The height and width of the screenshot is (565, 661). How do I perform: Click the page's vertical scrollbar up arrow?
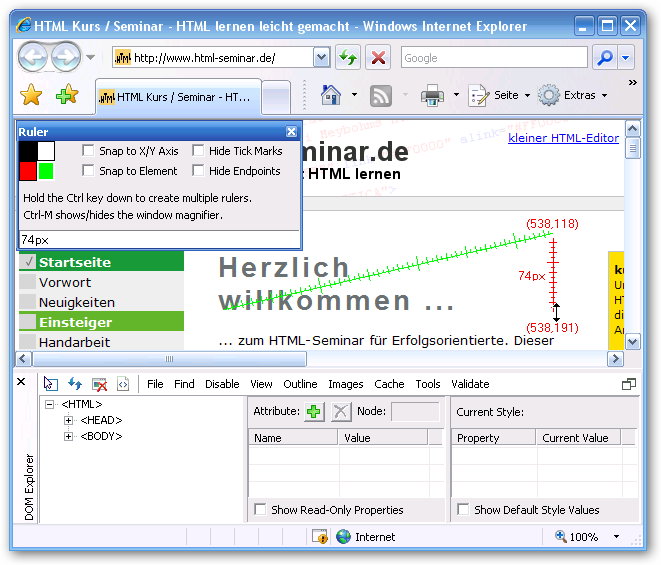(633, 129)
